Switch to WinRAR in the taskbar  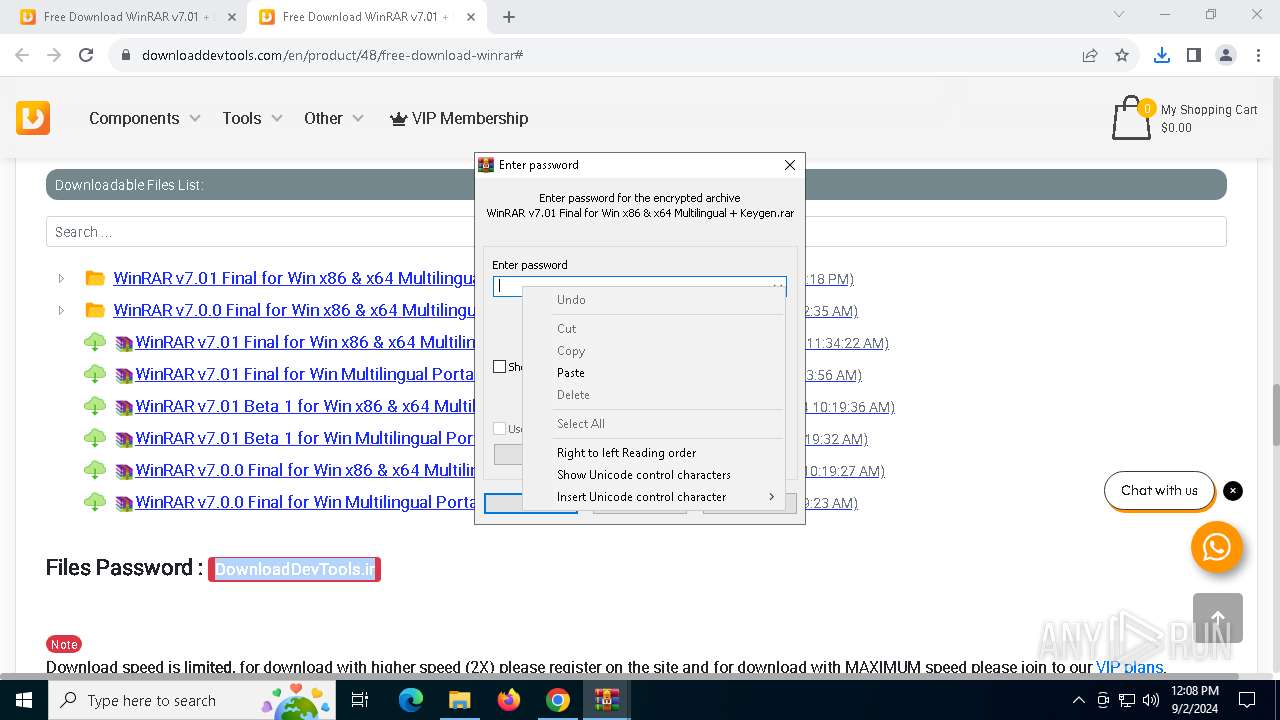coord(607,700)
